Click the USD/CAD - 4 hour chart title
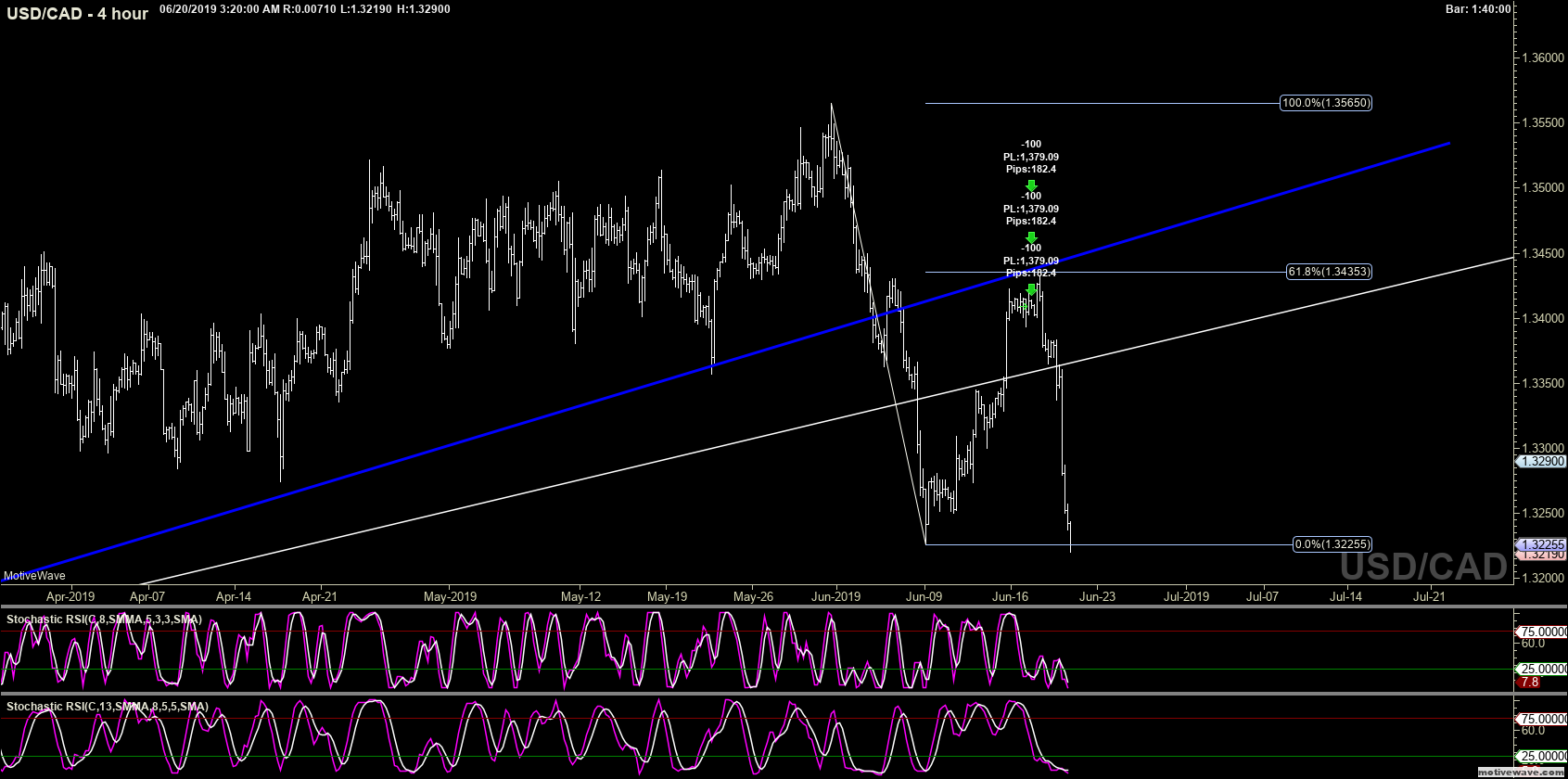 pyautogui.click(x=78, y=14)
